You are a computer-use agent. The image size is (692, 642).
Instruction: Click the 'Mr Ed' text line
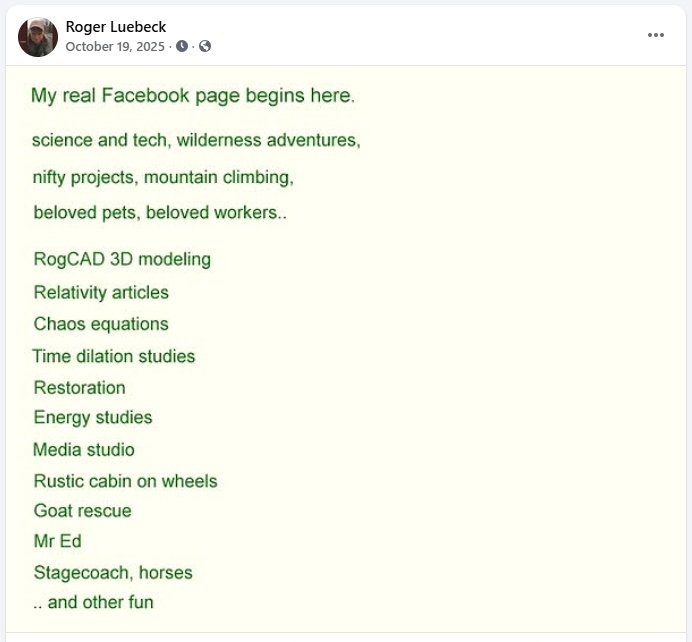coord(57,541)
